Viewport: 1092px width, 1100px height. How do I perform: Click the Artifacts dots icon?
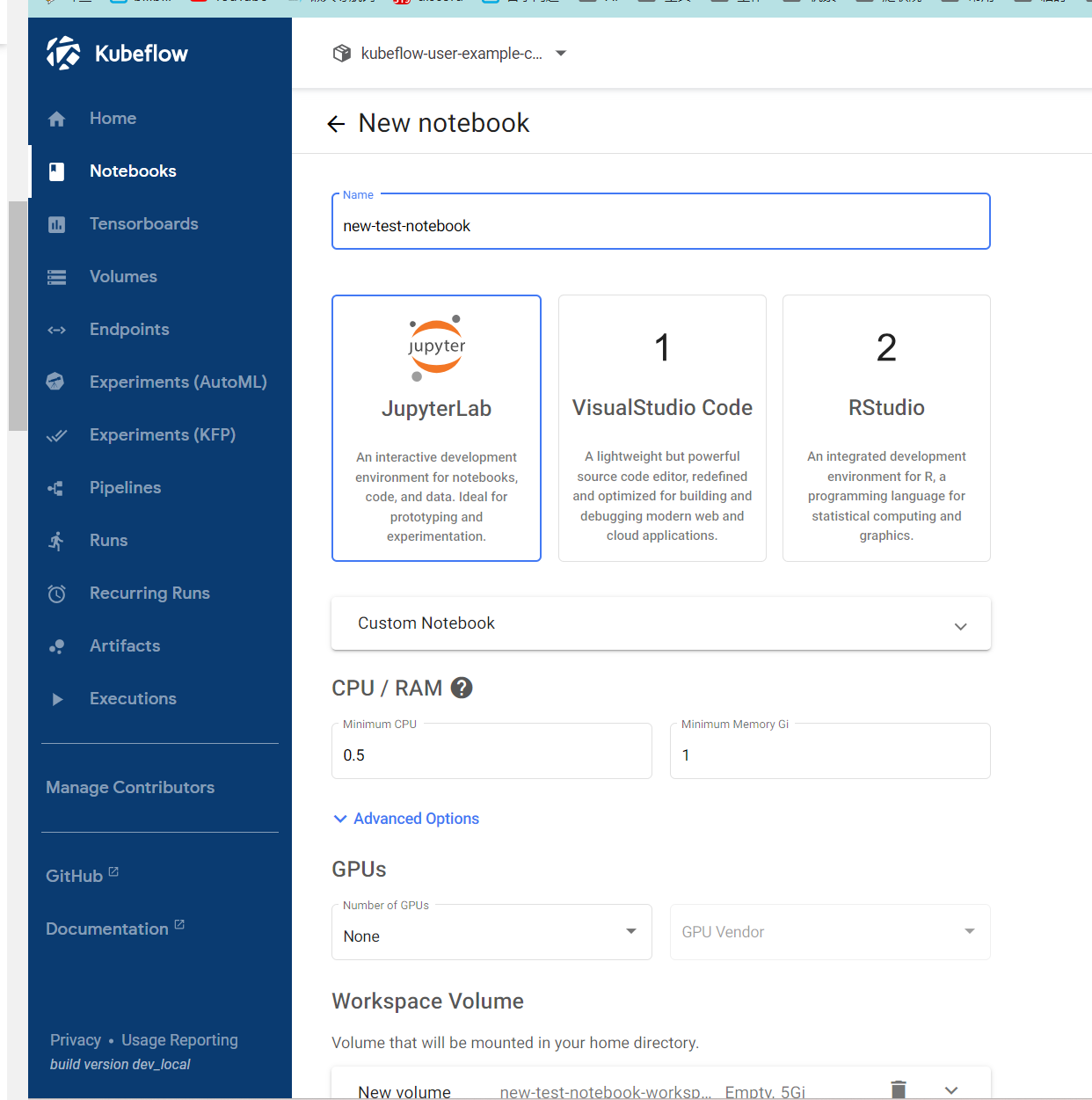[56, 646]
